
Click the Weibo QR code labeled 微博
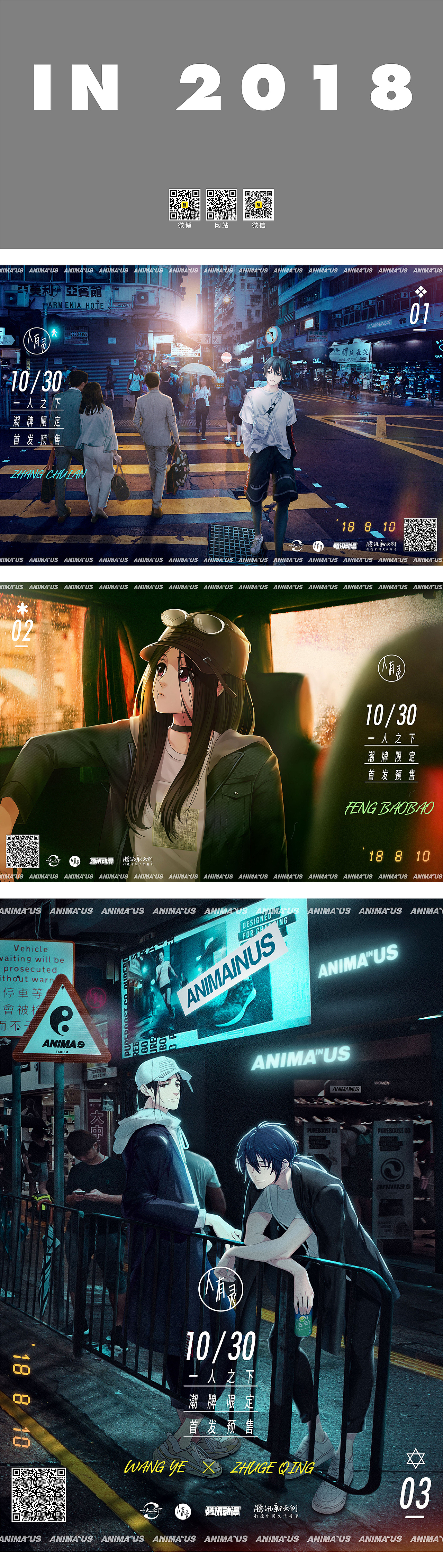184,205
